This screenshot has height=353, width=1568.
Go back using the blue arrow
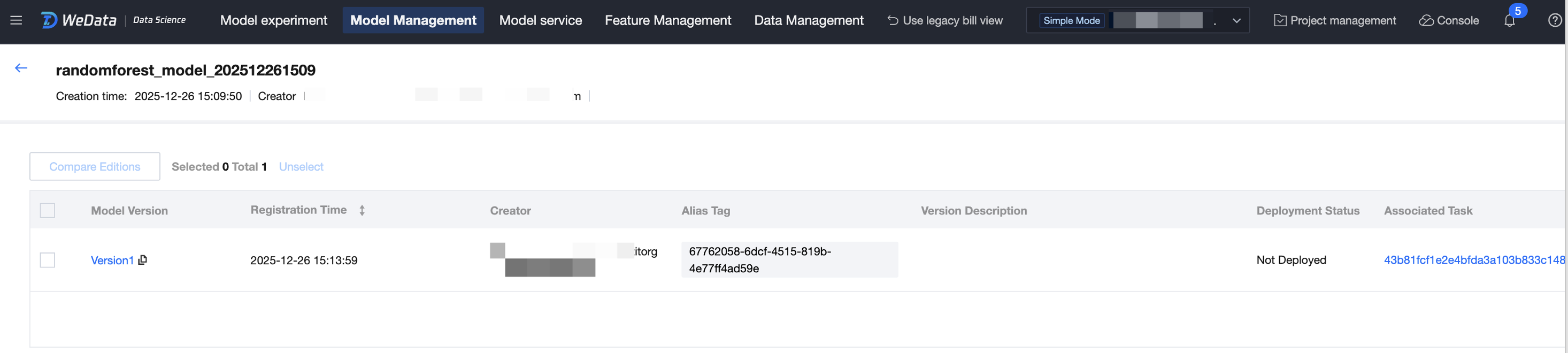coord(21,68)
